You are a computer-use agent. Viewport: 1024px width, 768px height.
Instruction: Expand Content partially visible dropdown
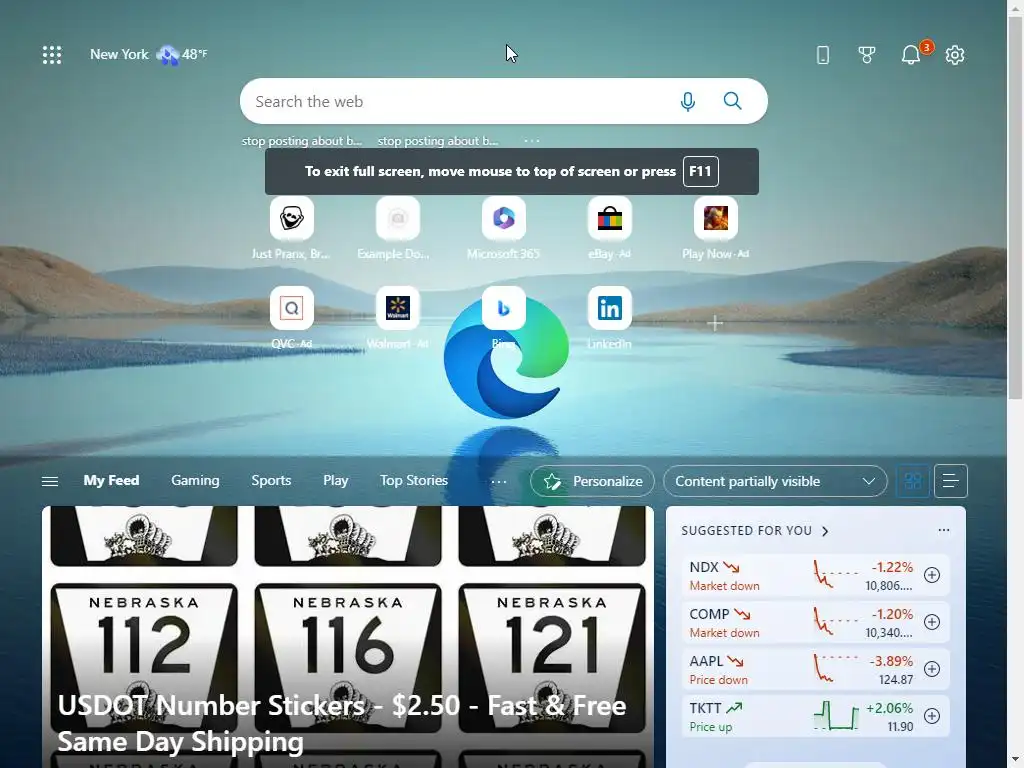775,481
